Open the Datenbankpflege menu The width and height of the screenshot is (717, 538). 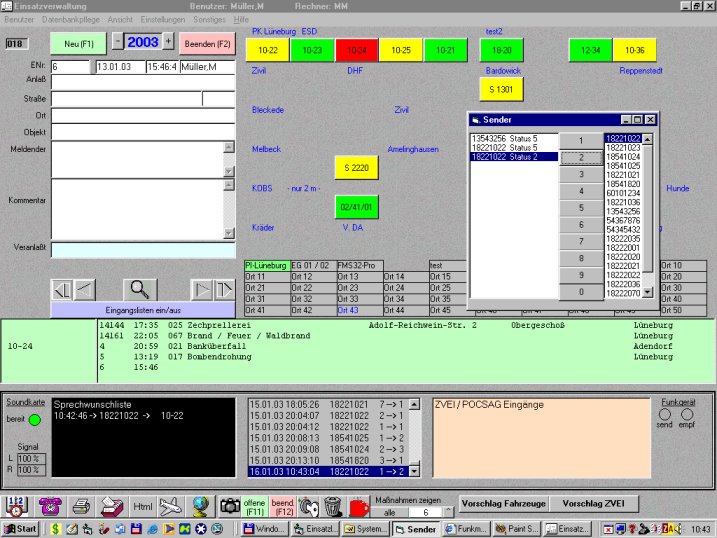pyautogui.click(x=70, y=19)
